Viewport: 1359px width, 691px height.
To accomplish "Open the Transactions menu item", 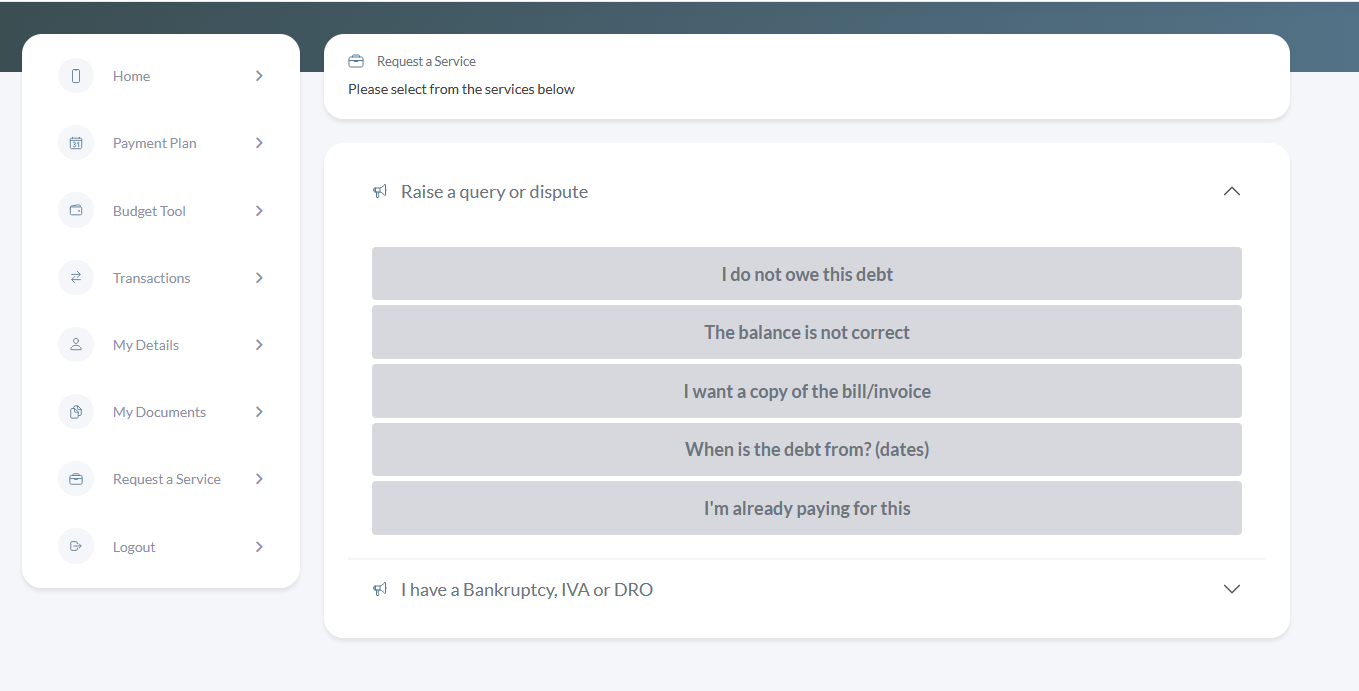I will [151, 278].
